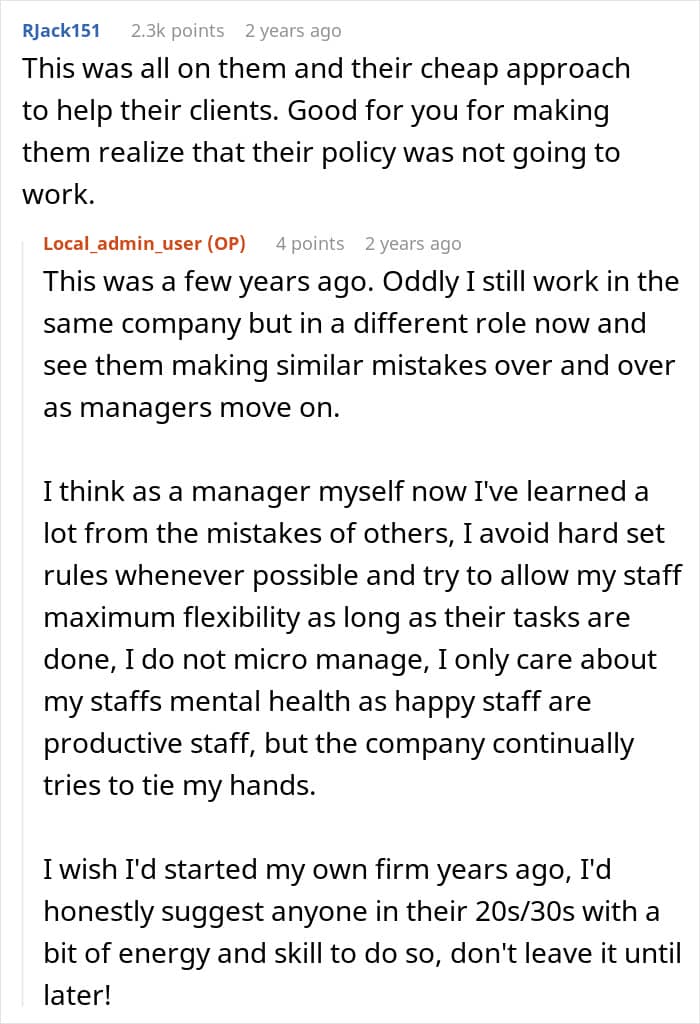Viewport: 700px width, 1024px height.
Task: Click the timestamp on RJack151's comment
Action: [293, 31]
